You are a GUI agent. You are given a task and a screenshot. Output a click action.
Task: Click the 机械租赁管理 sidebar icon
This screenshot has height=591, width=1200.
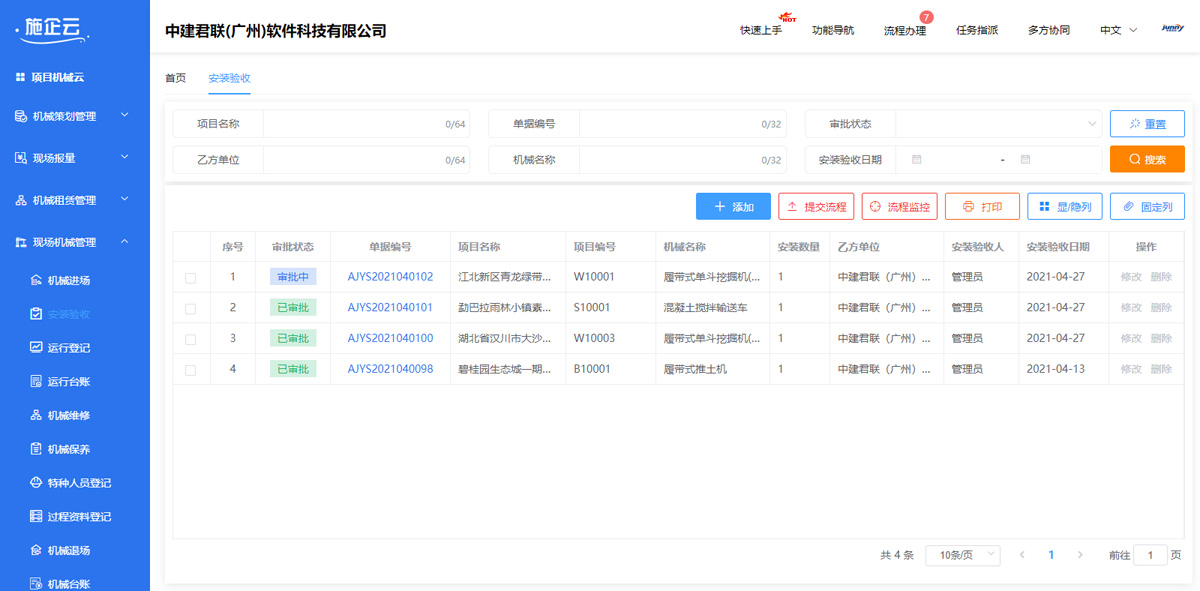(x=21, y=200)
